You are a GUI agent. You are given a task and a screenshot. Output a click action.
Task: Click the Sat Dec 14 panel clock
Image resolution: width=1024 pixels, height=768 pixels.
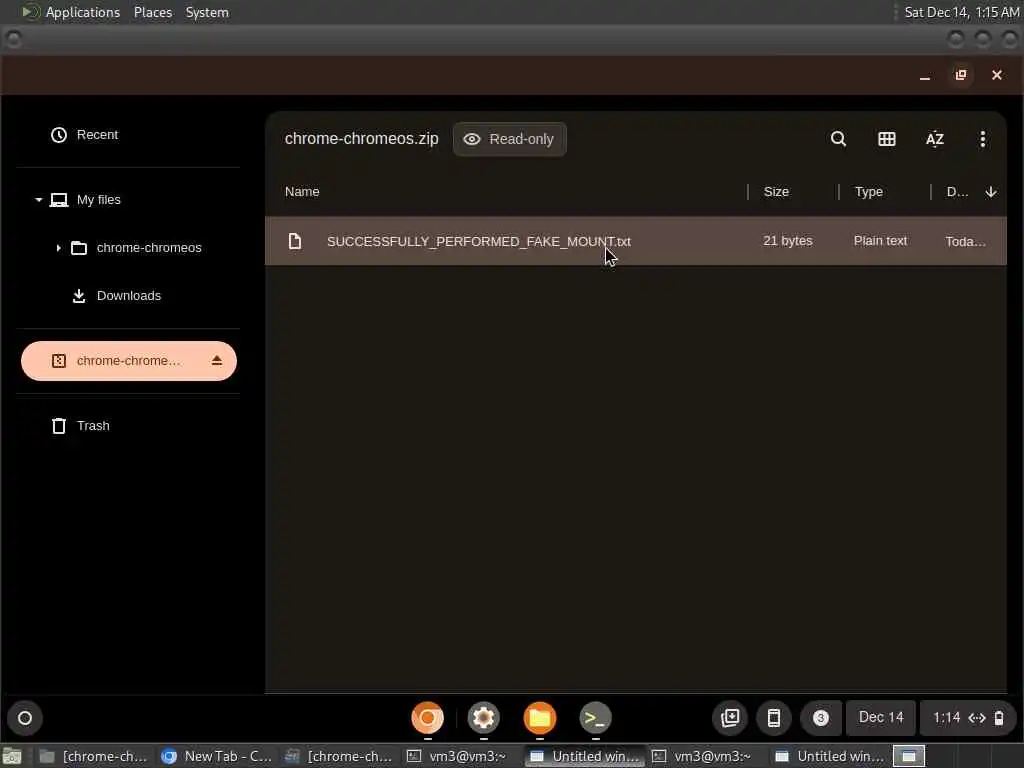961,12
